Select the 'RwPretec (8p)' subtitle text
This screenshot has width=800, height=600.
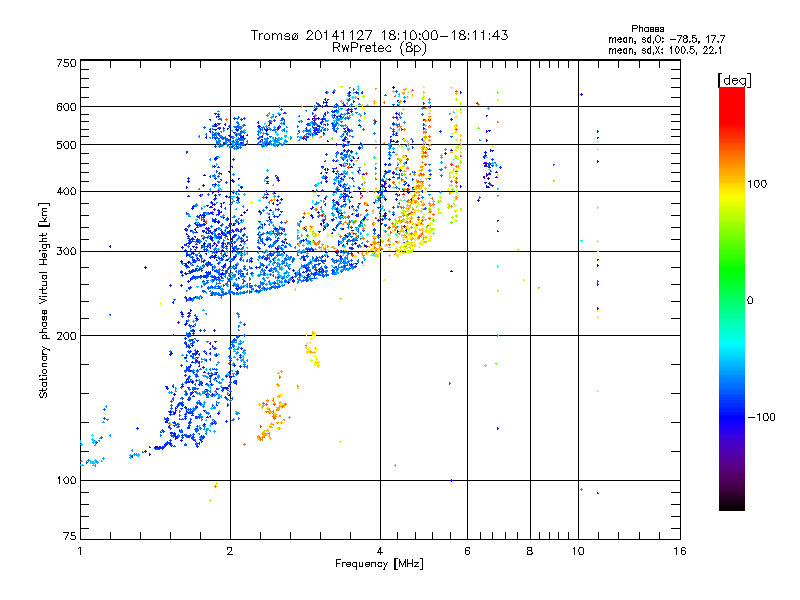(x=379, y=48)
